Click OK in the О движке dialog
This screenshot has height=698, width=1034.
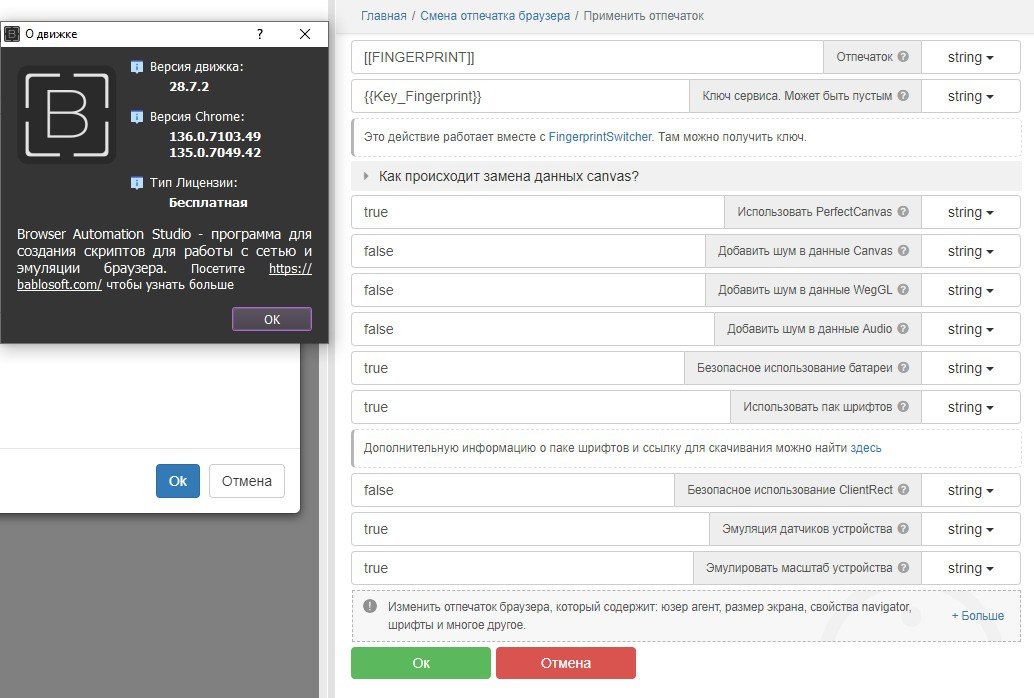272,319
